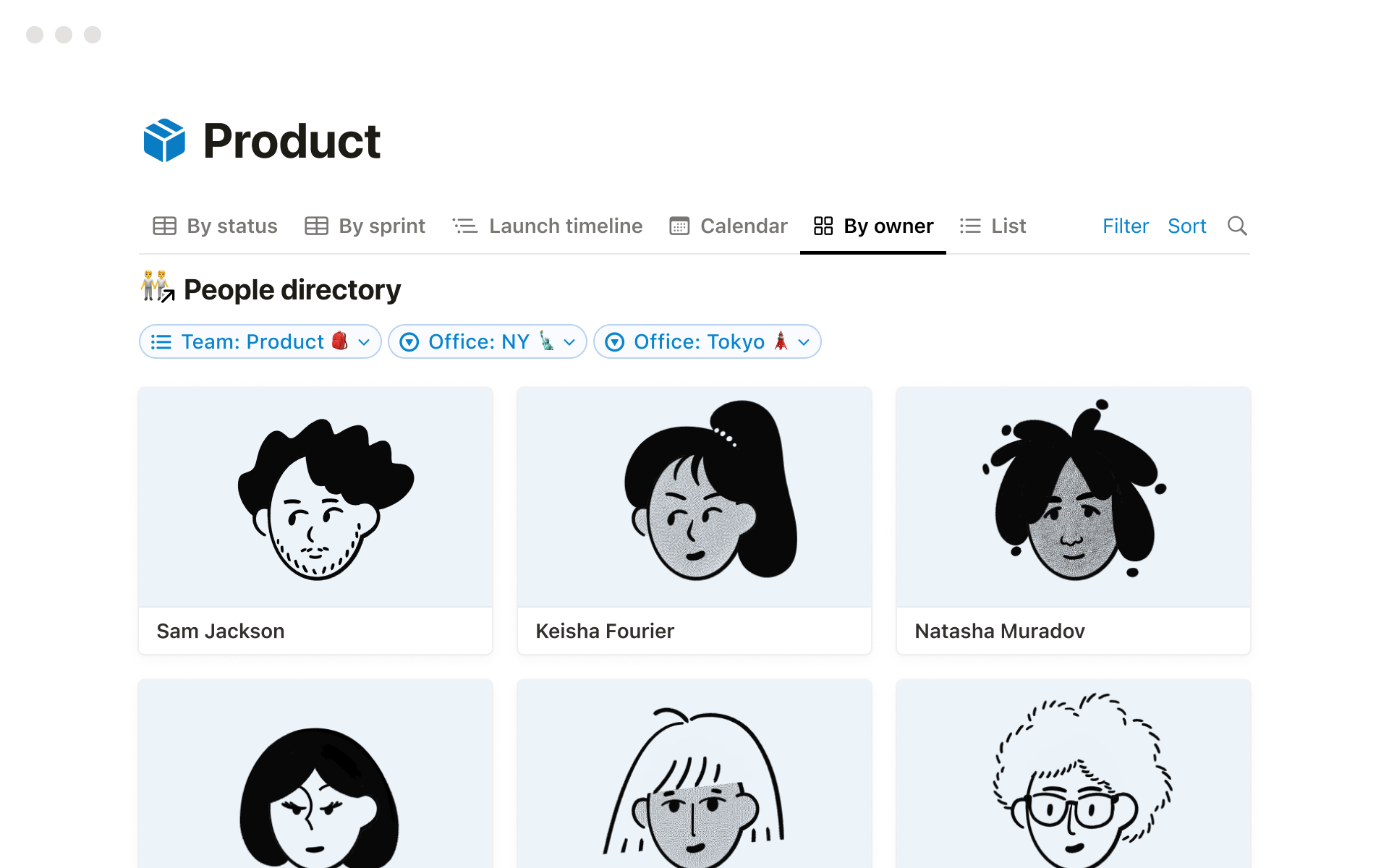Open the Office: NY filter chevron
The width and height of the screenshot is (1389, 868).
(569, 342)
